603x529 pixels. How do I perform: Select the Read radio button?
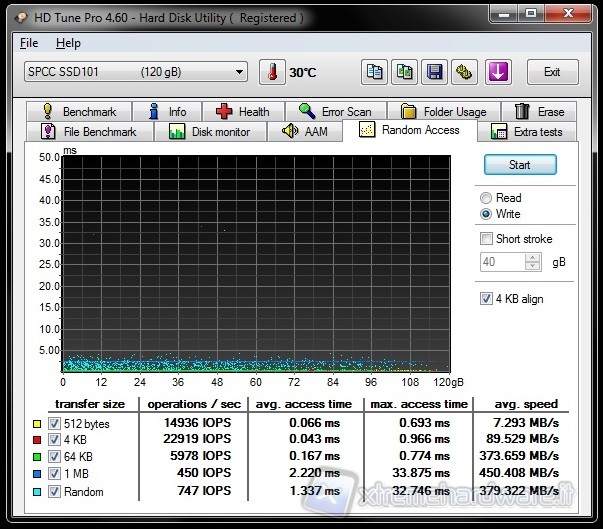click(487, 198)
